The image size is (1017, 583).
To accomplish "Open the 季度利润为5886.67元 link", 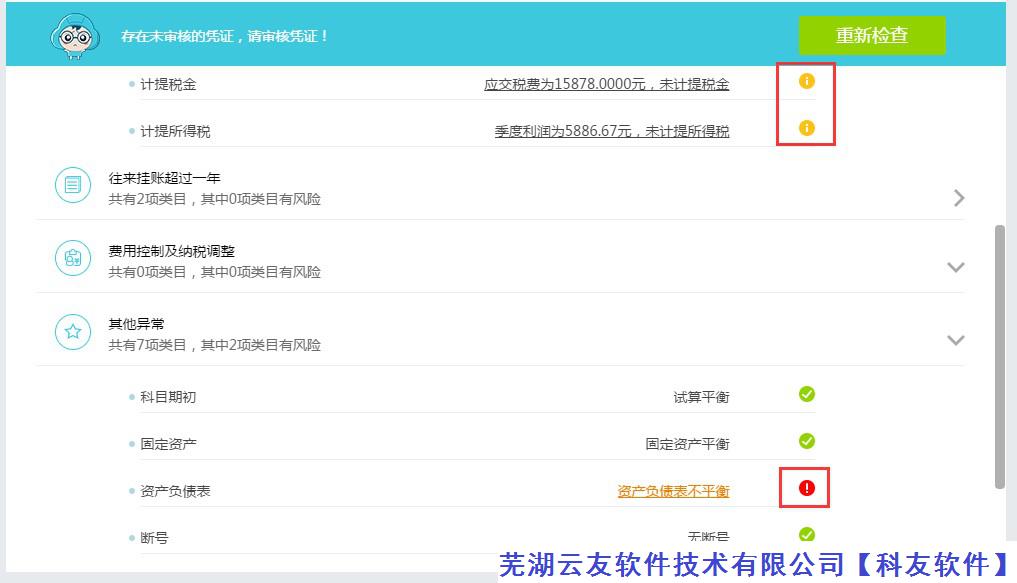I will [x=612, y=131].
